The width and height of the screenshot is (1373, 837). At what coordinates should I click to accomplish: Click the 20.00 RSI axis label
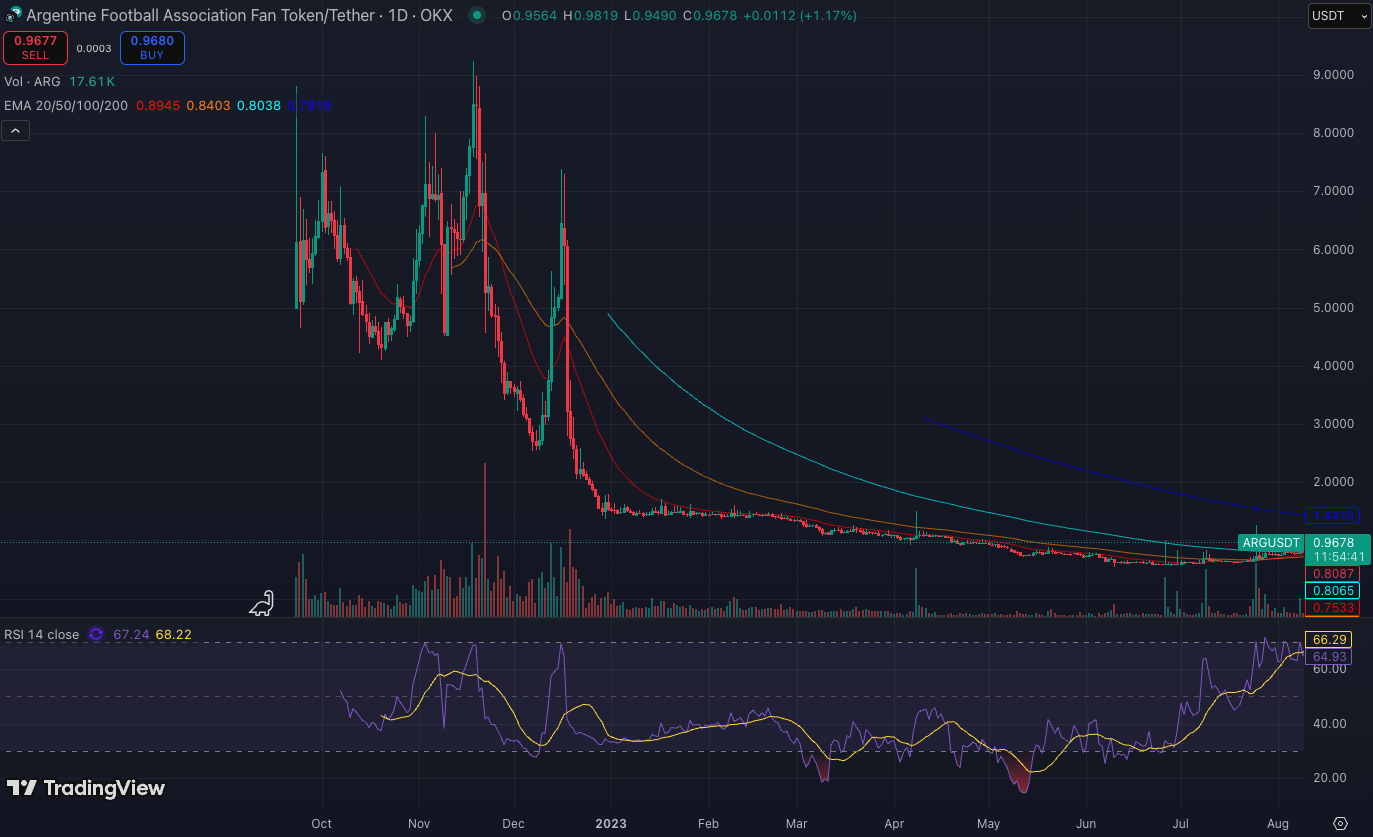(x=1330, y=777)
